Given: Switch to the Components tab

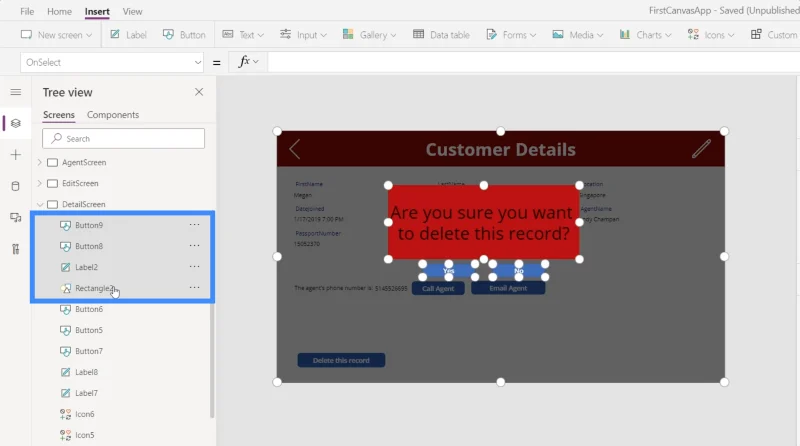Looking at the screenshot, I should point(113,115).
